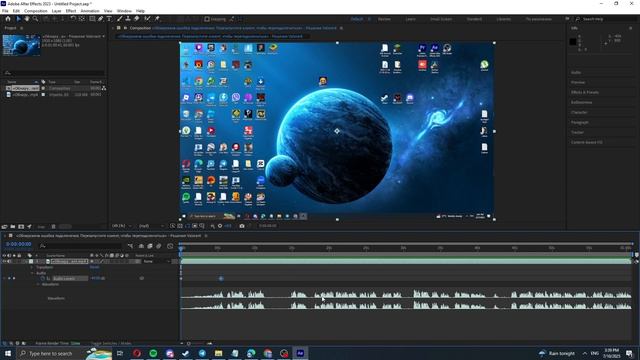Toggle the fast previews button in viewer
The image size is (640, 360).
point(172,226)
